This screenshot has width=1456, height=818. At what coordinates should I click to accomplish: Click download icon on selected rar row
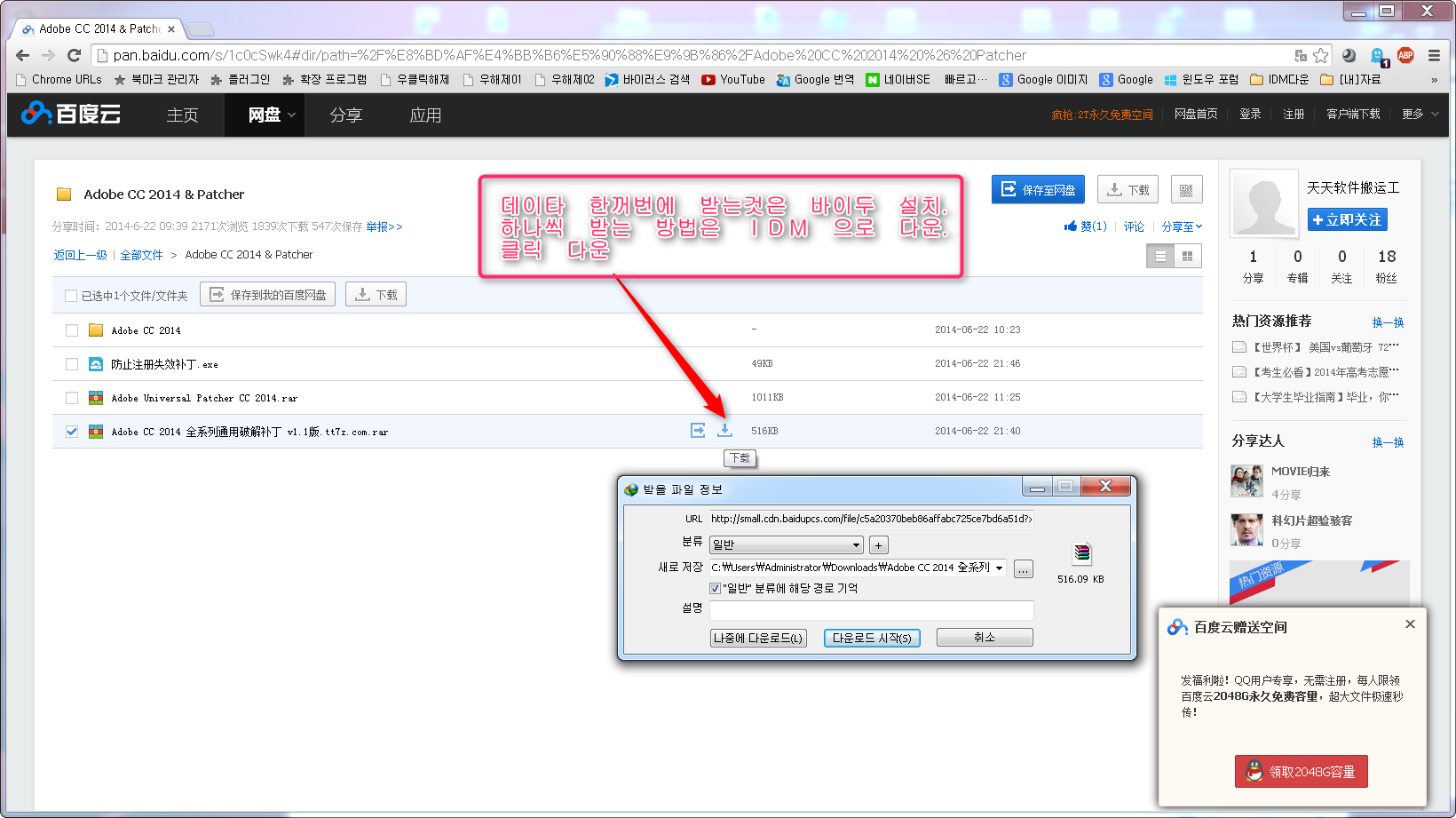click(724, 430)
